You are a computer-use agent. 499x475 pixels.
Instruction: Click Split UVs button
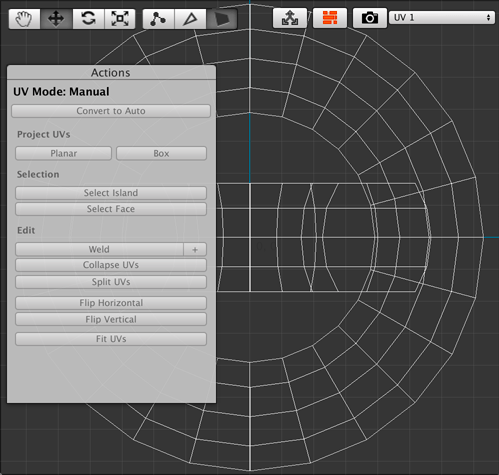pyautogui.click(x=111, y=282)
